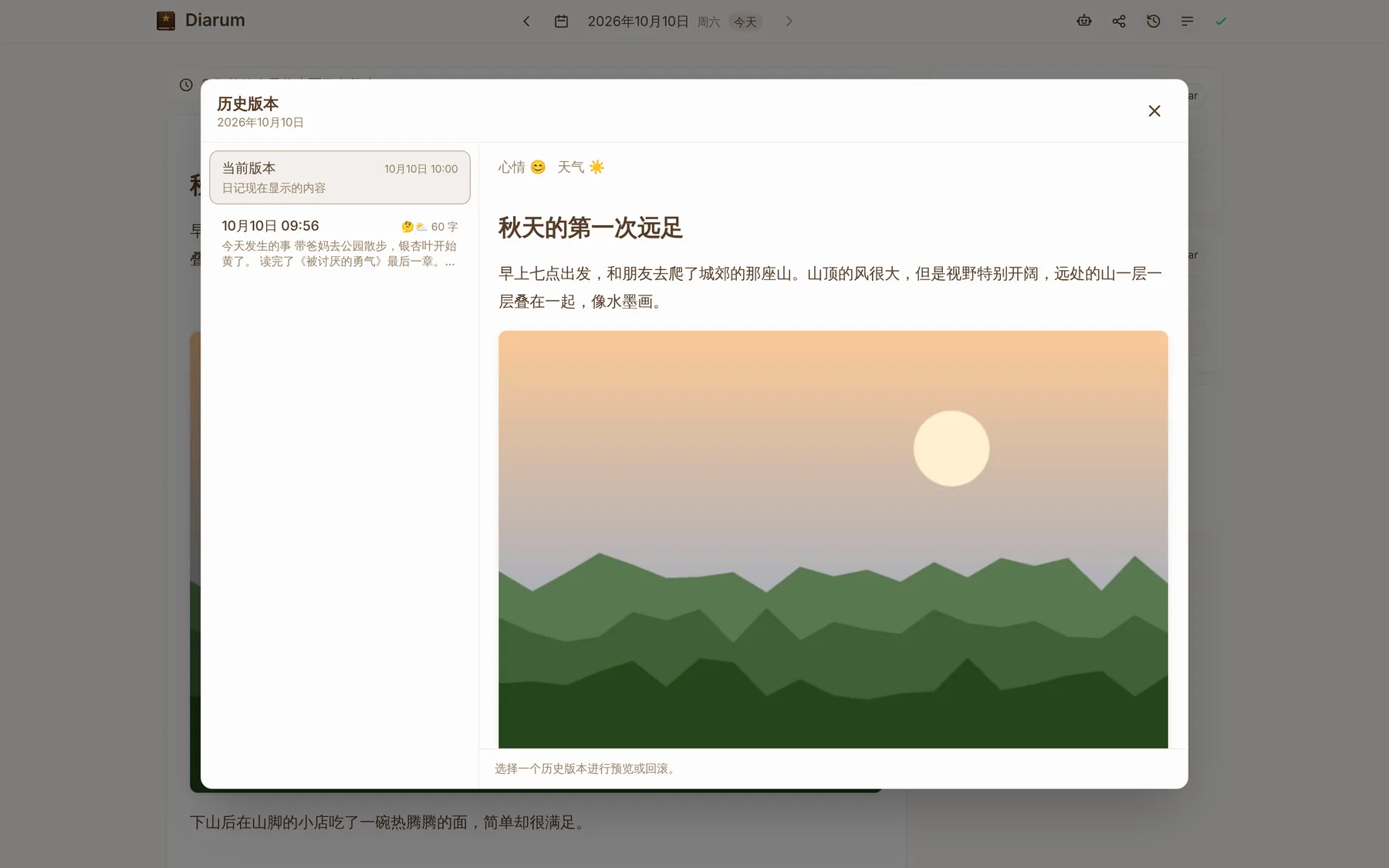Viewport: 1389px width, 868px height.
Task: Click the 60 字 word count label
Action: click(444, 227)
